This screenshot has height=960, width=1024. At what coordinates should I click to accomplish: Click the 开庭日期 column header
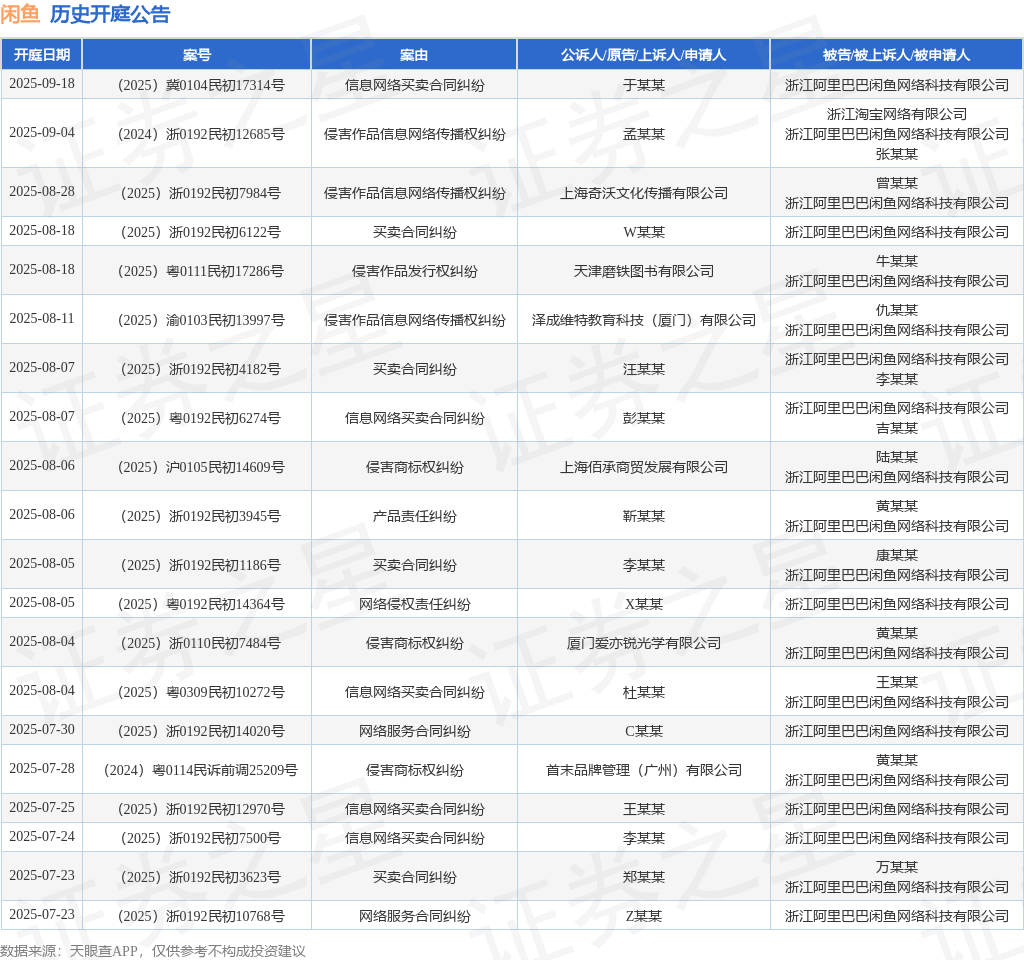click(42, 55)
